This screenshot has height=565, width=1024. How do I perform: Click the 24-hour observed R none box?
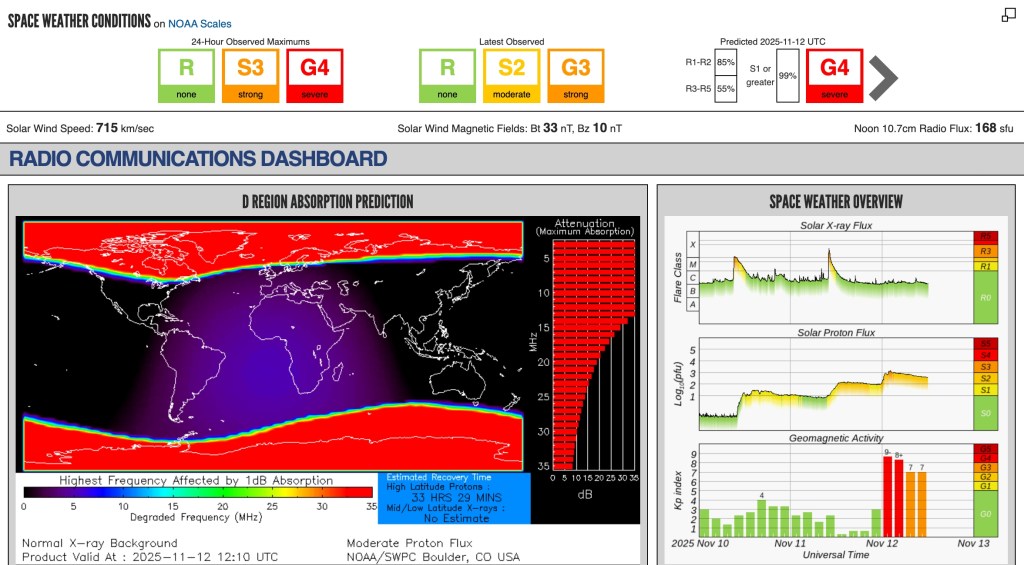186,76
